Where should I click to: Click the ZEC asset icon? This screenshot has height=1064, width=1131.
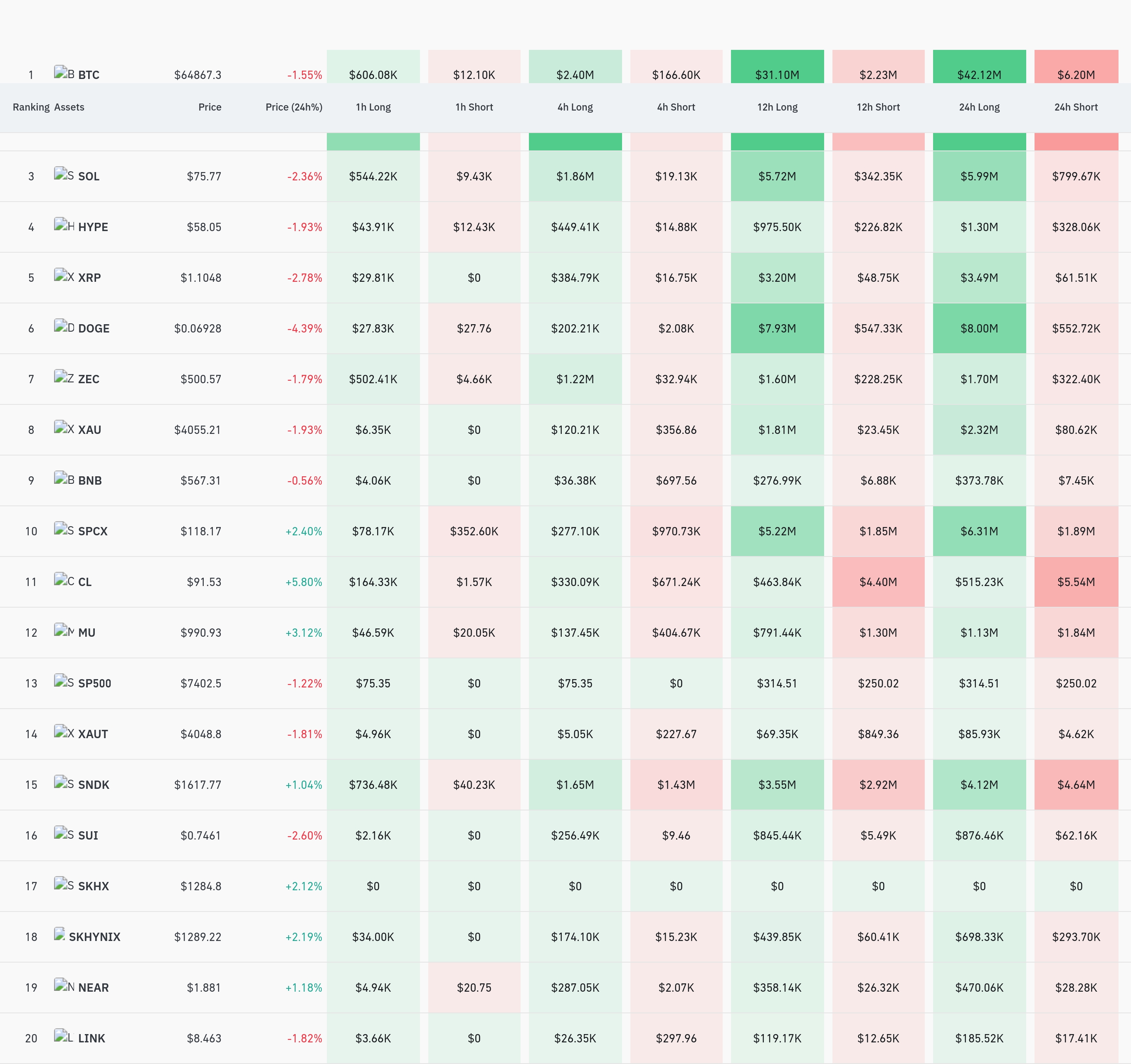[64, 377]
